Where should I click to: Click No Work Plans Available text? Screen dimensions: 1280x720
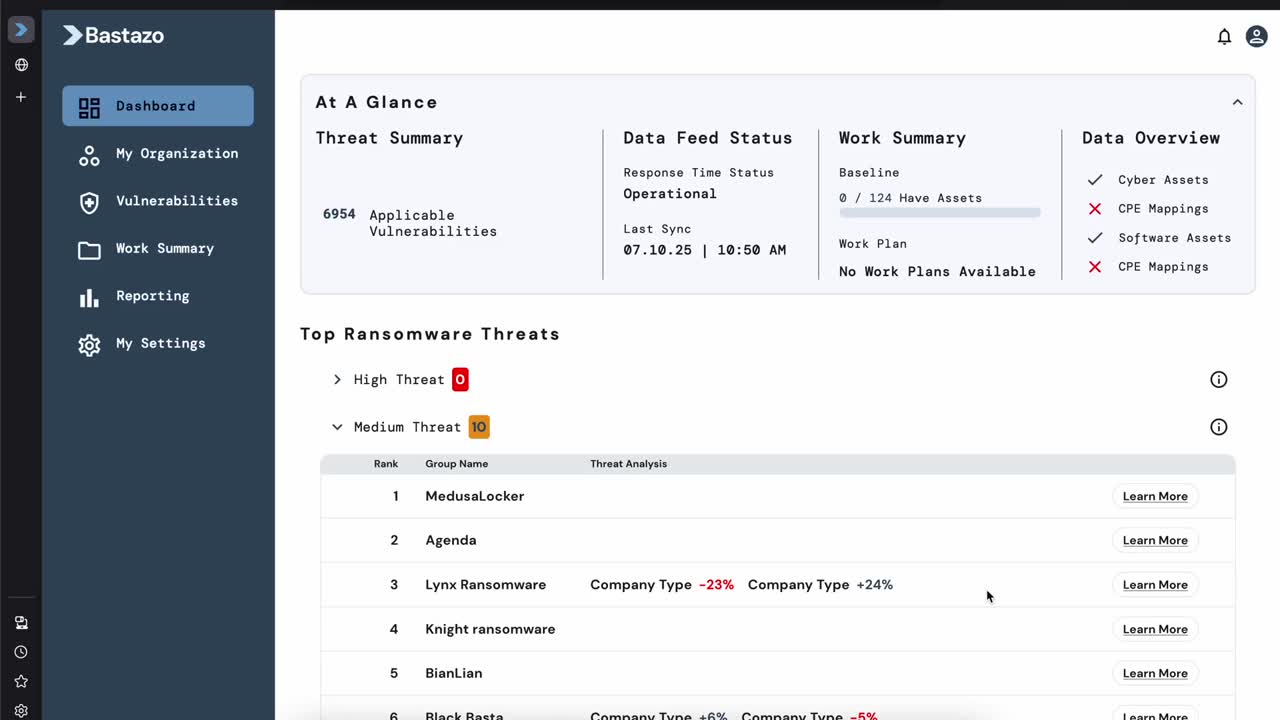(x=937, y=272)
